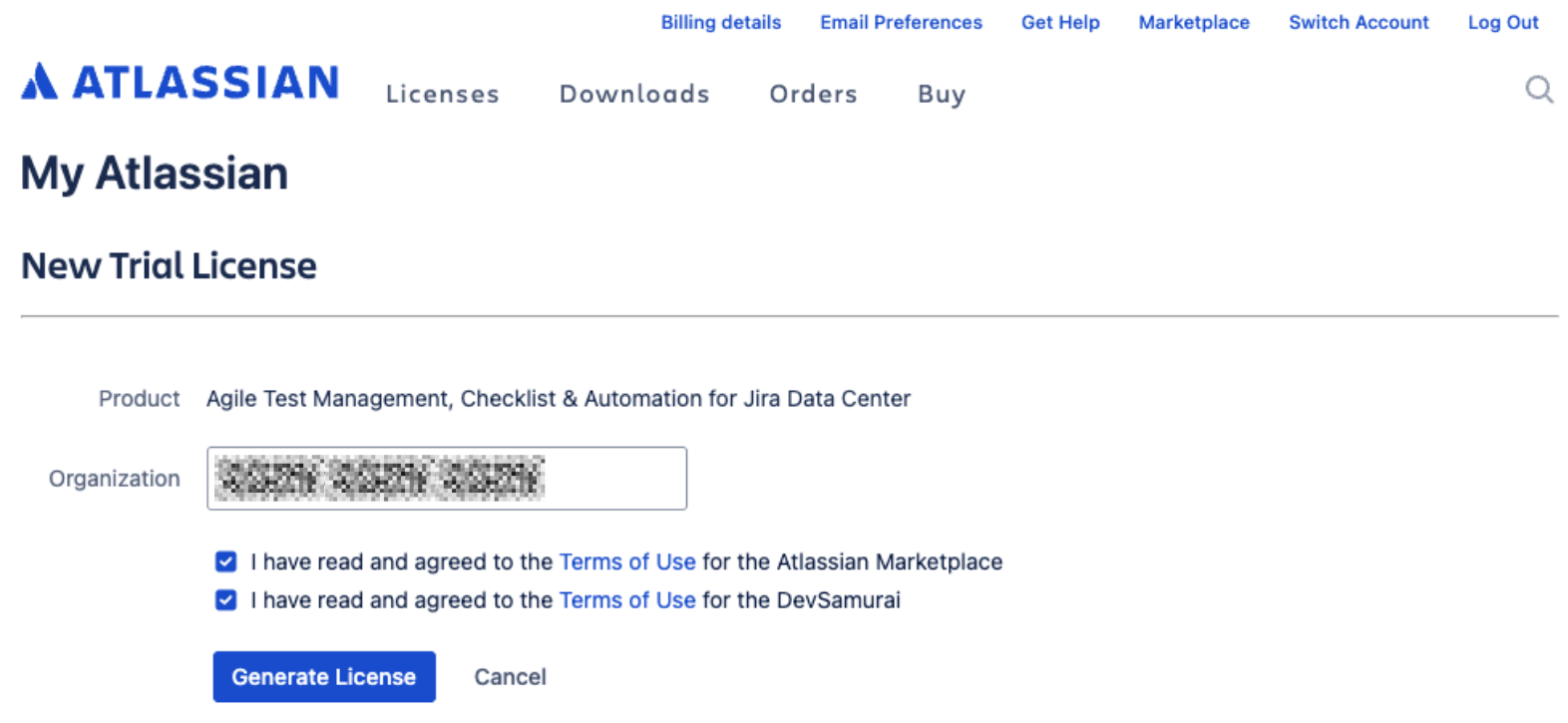Open the Buy section
The height and width of the screenshot is (723, 1568).
pyautogui.click(x=941, y=94)
